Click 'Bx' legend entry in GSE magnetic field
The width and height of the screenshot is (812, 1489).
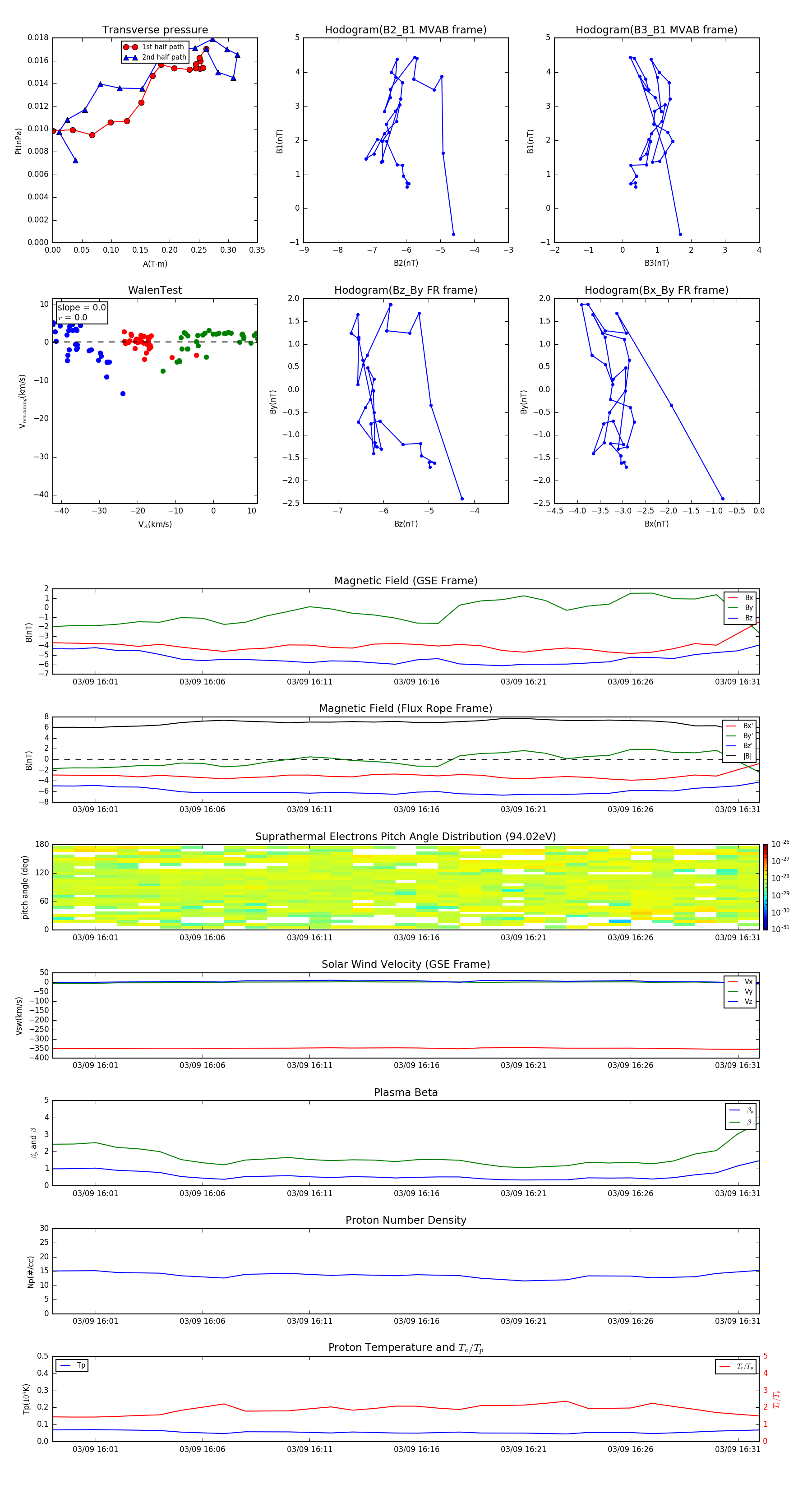pos(740,598)
